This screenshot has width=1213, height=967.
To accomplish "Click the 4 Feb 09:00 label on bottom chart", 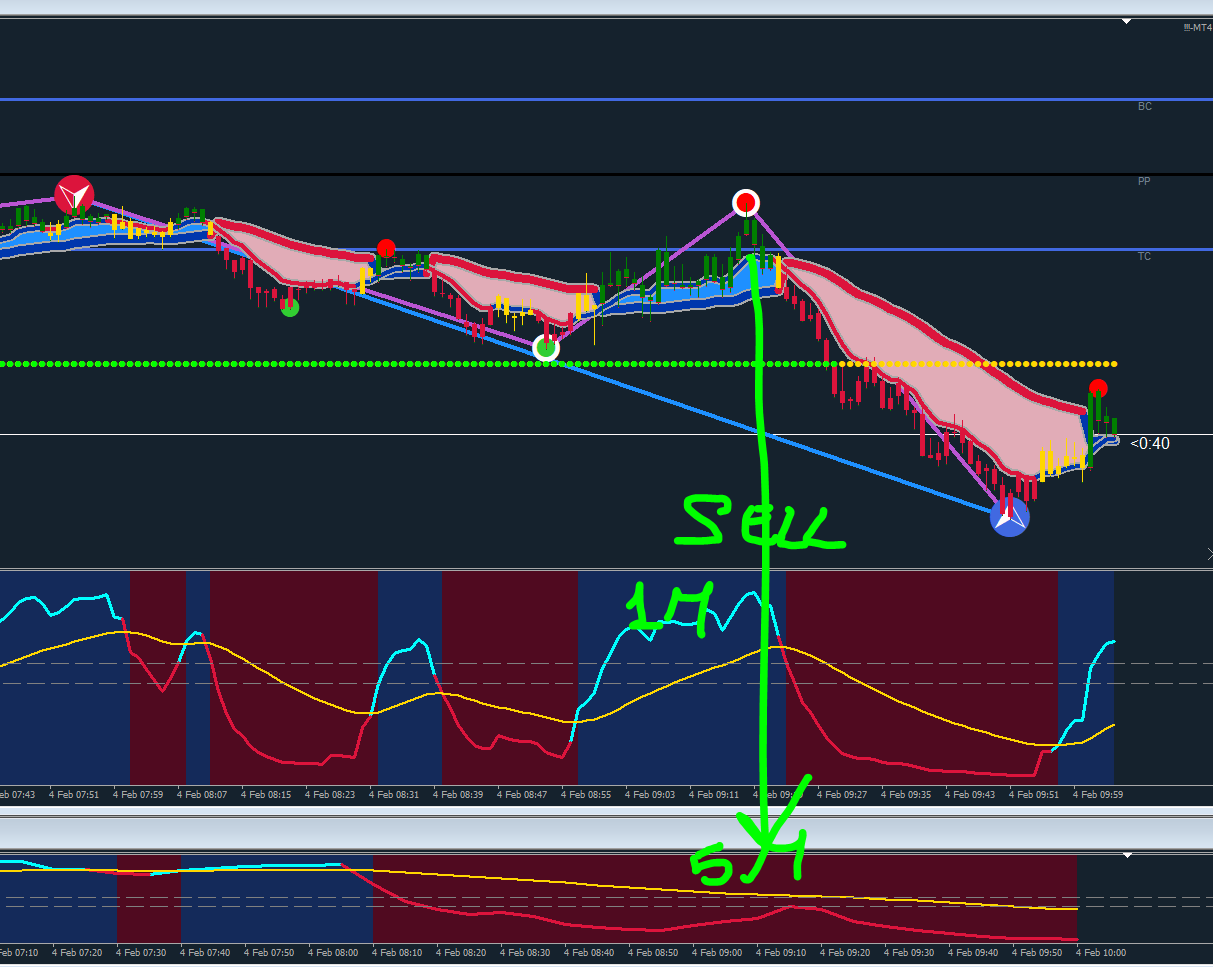I will point(716,953).
